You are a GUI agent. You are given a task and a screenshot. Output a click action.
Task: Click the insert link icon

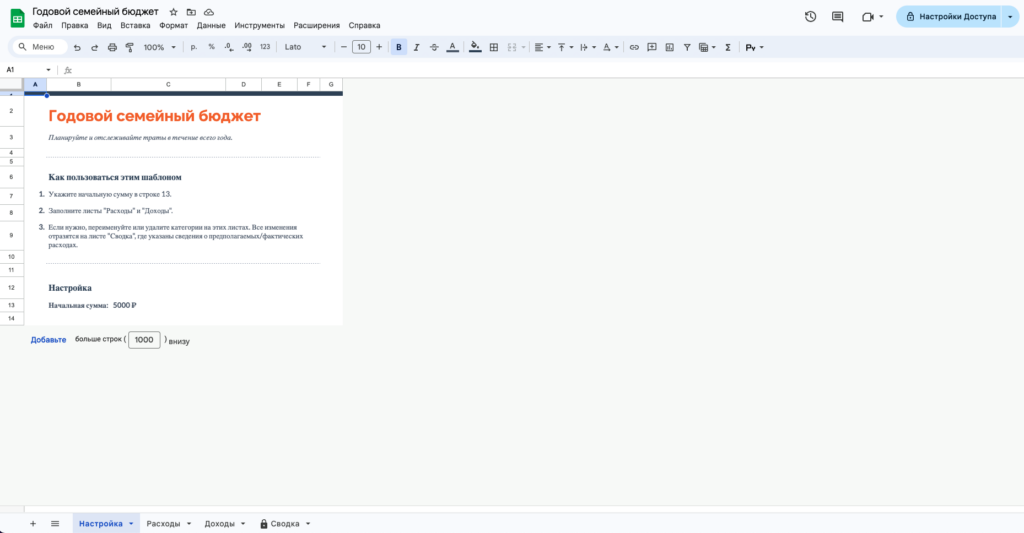[634, 47]
